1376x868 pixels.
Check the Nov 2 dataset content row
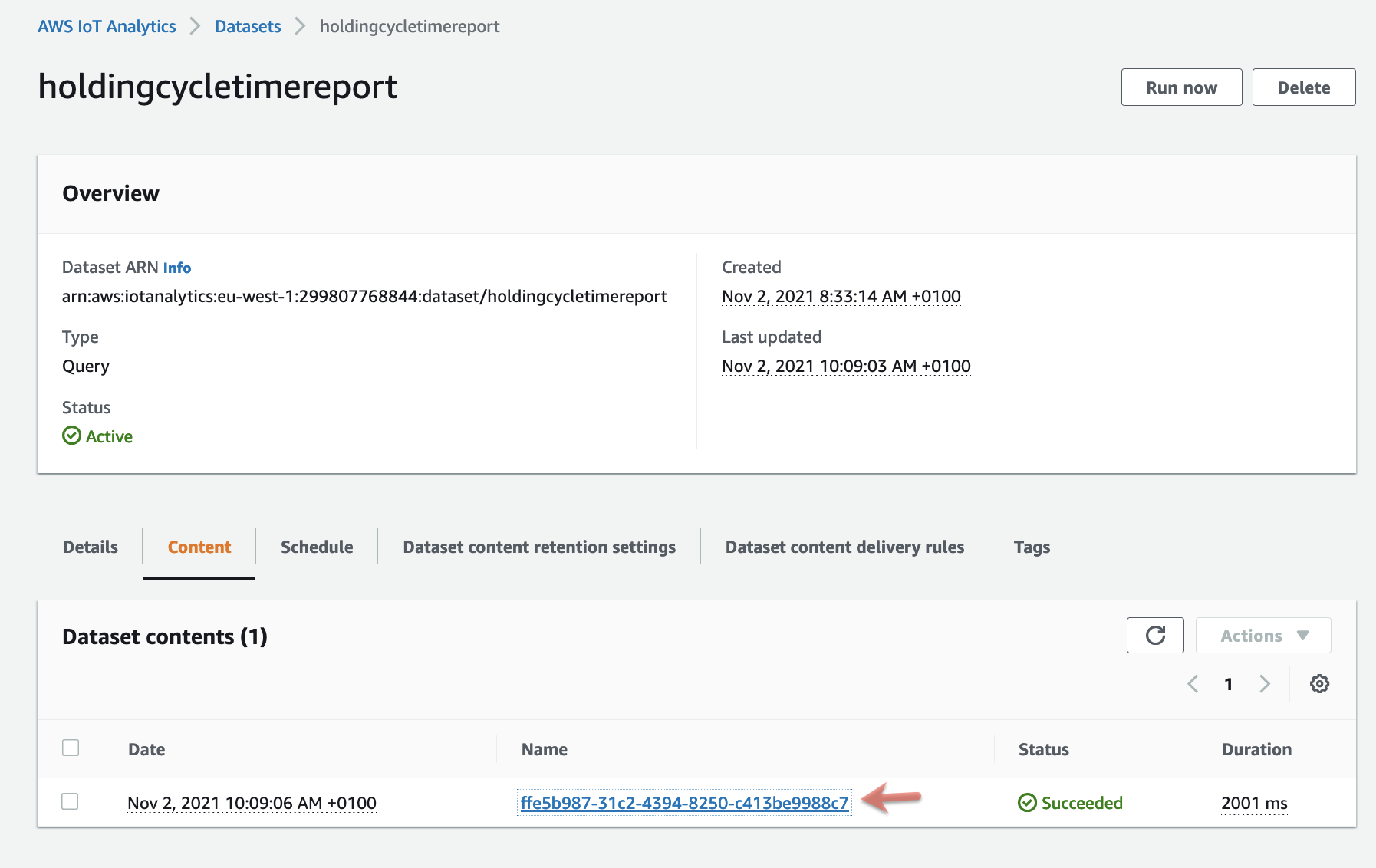(x=70, y=802)
